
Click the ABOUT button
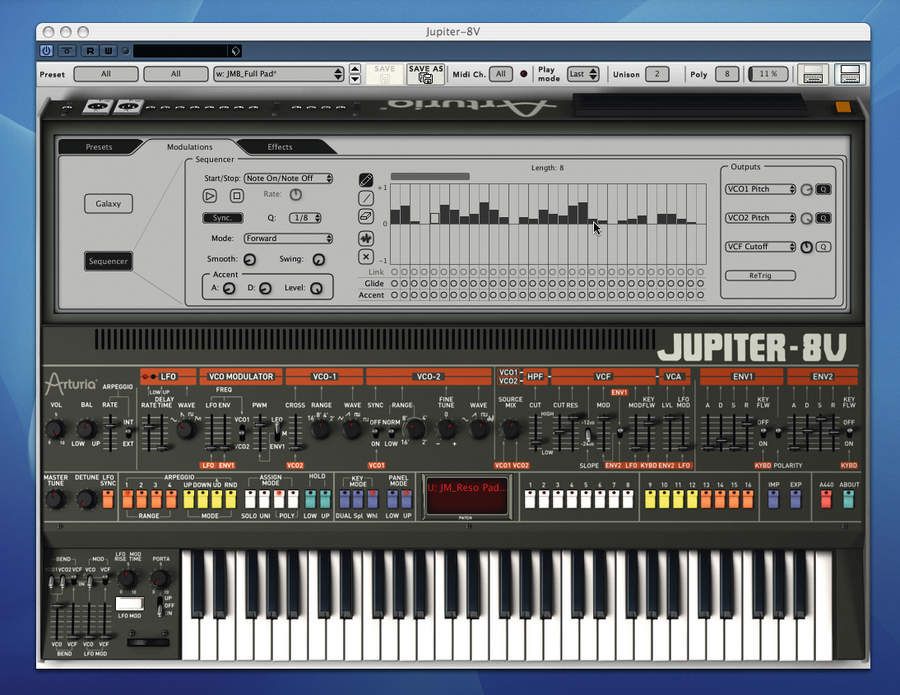[848, 499]
